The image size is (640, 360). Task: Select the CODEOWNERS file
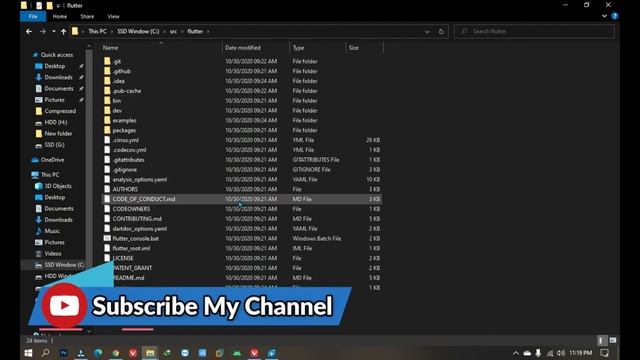point(131,209)
